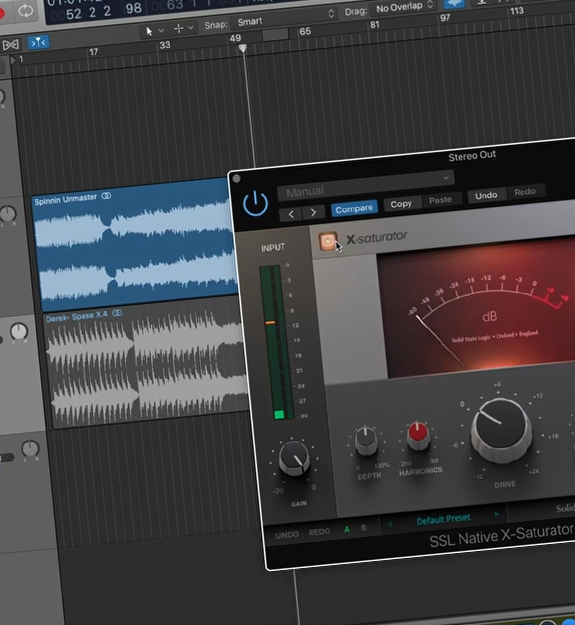Click loop icon on Spinnin Unmaster region
575x625 pixels.
106,196
